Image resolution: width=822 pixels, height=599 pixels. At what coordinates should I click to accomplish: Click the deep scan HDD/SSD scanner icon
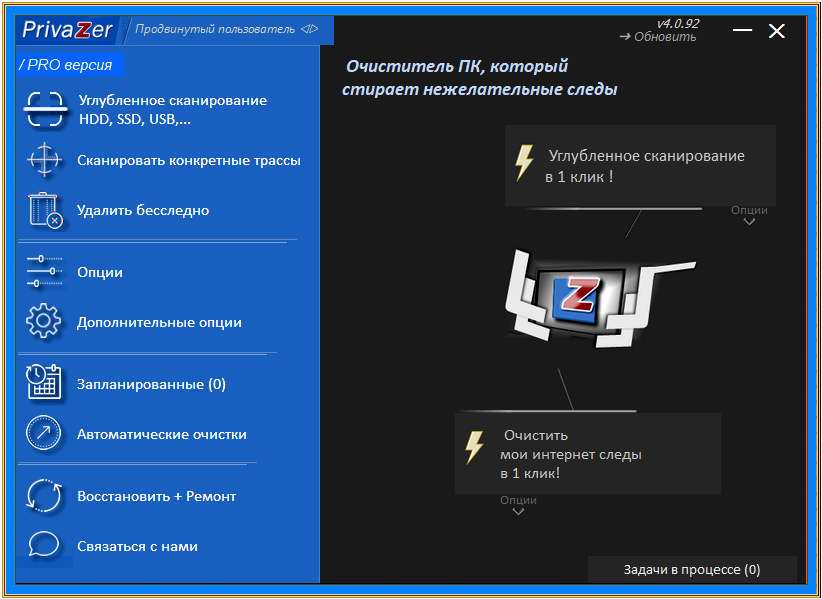(45, 110)
